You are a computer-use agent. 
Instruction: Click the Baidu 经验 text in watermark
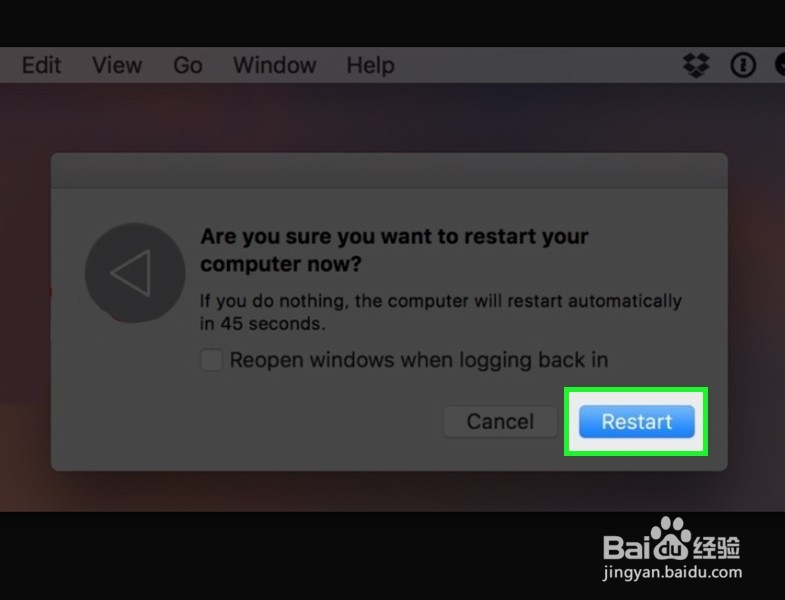[x=717, y=547]
